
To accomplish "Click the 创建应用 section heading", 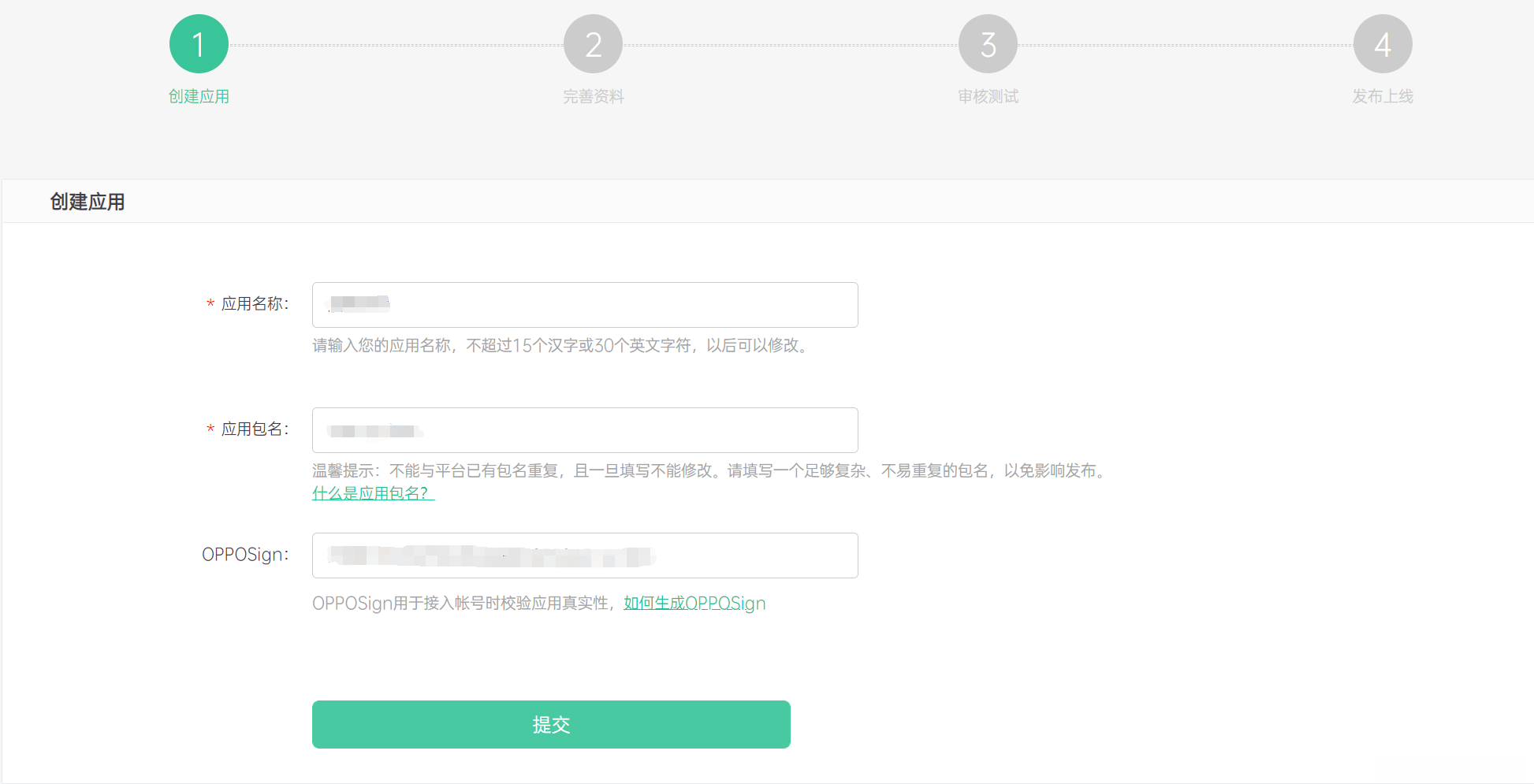I will pos(87,201).
